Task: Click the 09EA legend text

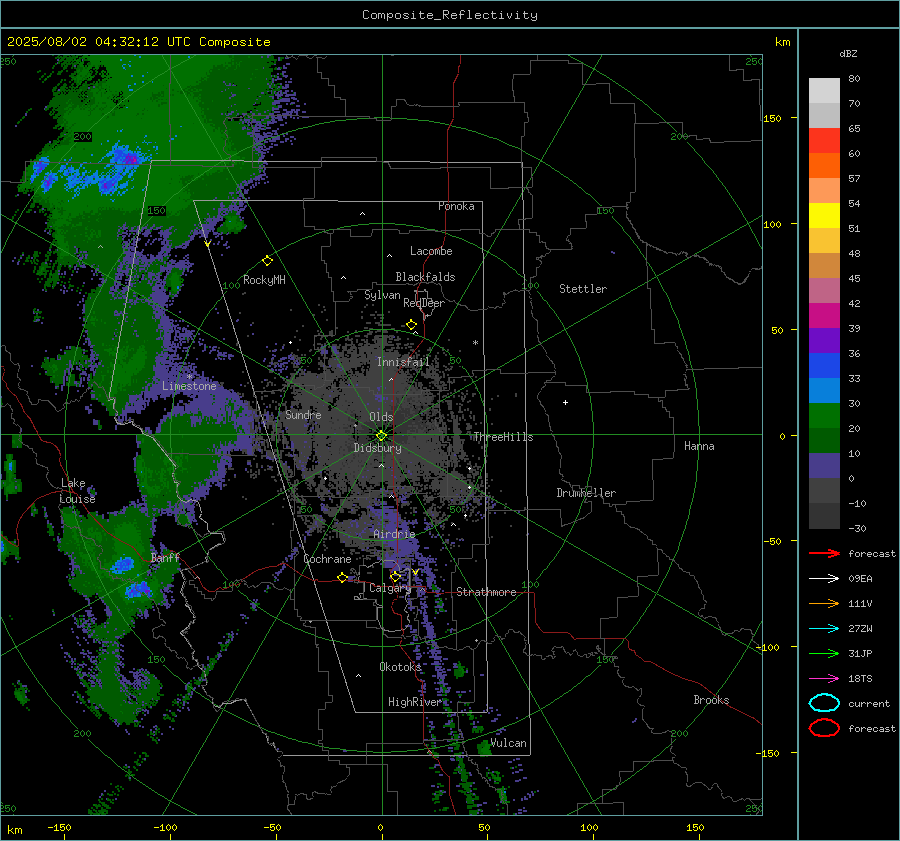Action: [x=860, y=579]
